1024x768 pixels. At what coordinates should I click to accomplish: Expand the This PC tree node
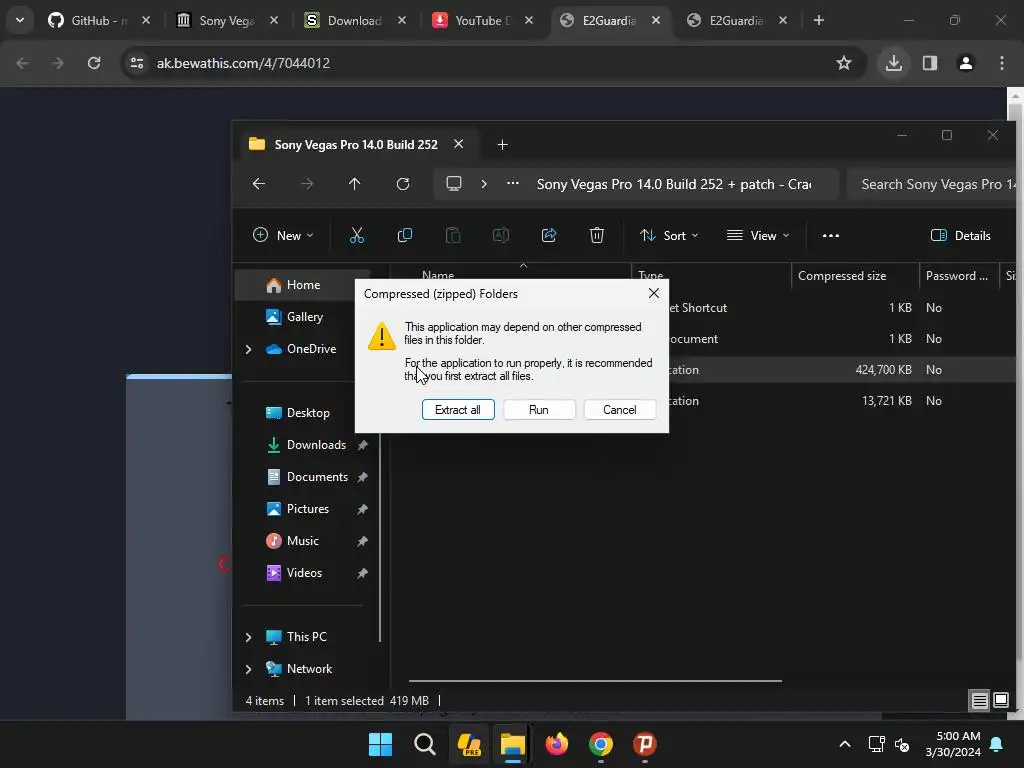click(x=248, y=637)
